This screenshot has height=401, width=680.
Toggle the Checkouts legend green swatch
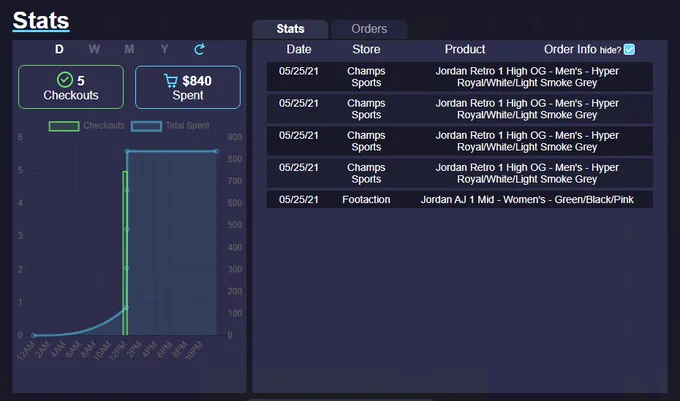pyautogui.click(x=64, y=126)
